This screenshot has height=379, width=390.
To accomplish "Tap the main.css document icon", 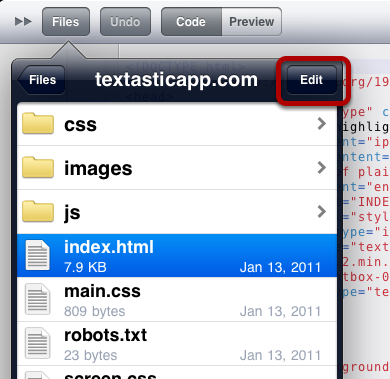I will (x=38, y=299).
